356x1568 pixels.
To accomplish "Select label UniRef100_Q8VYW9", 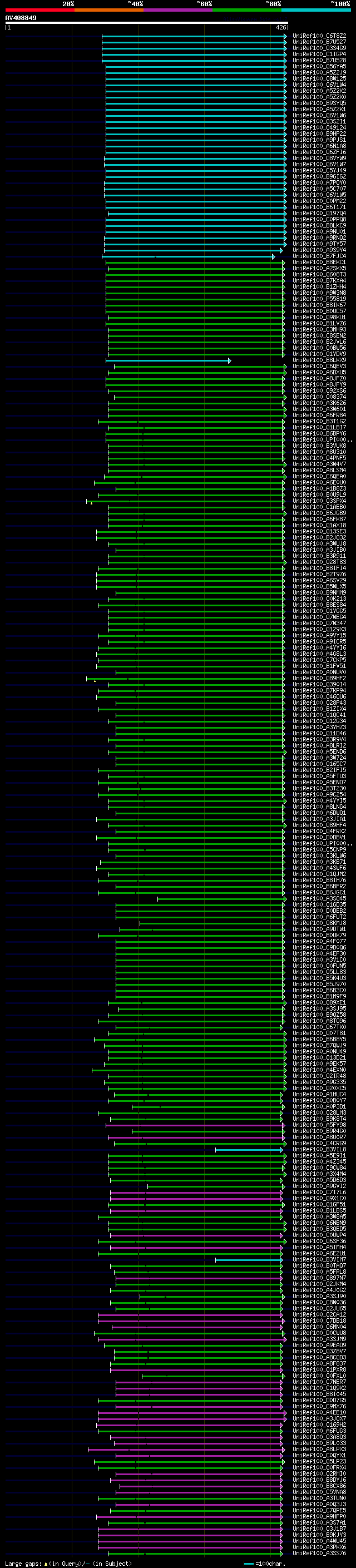I will [319, 159].
